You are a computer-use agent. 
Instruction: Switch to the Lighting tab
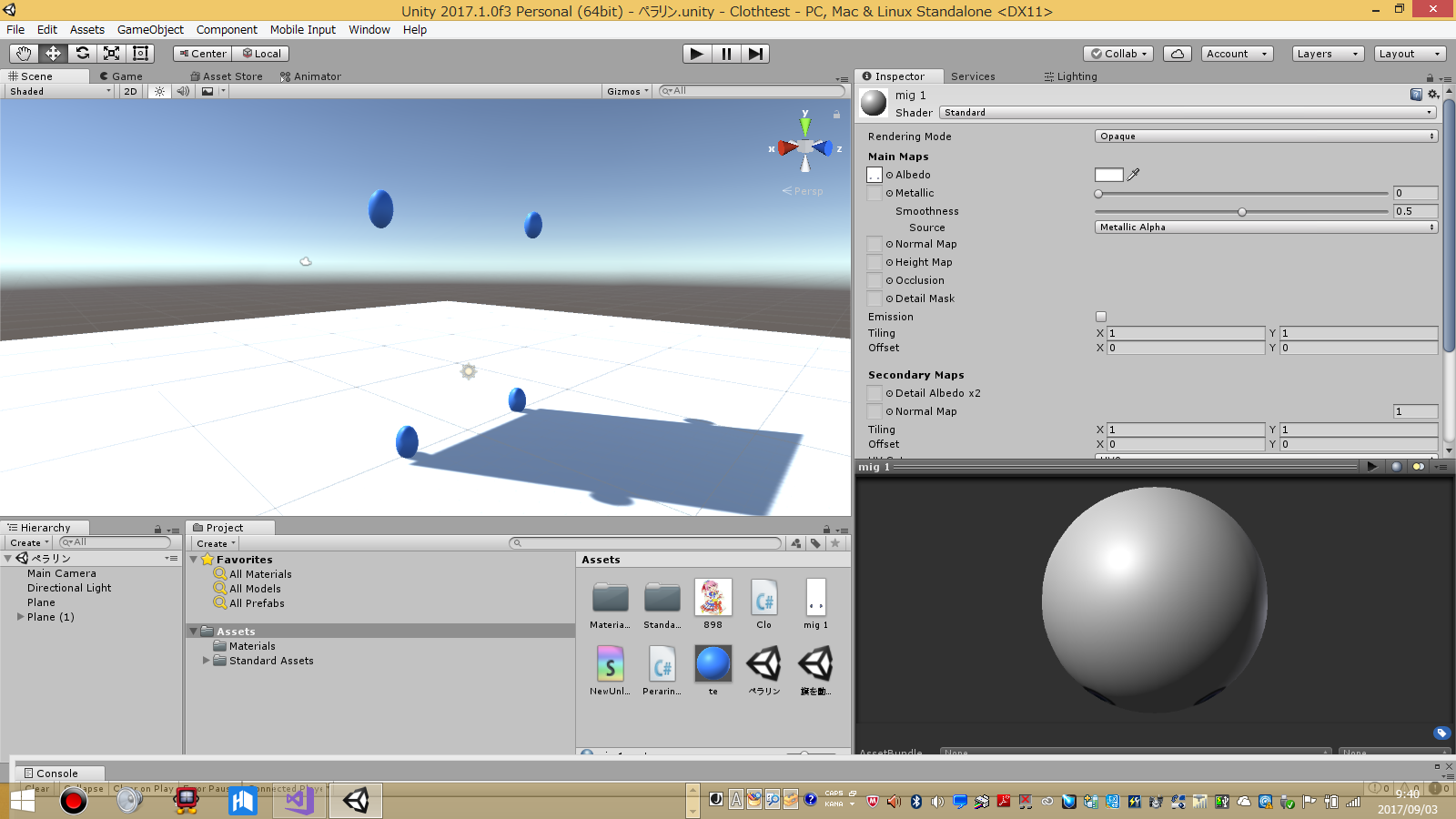click(1071, 76)
